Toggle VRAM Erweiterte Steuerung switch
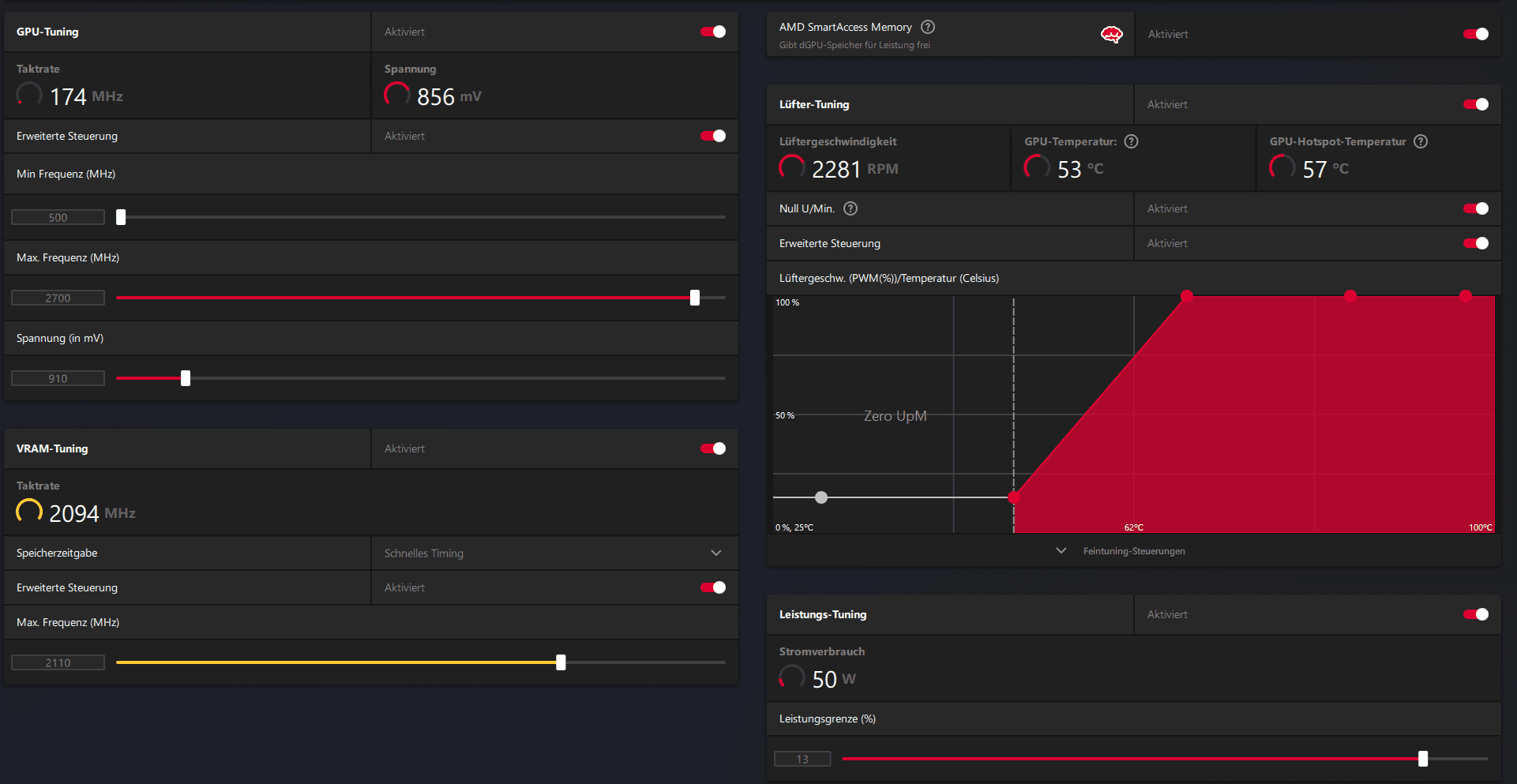The height and width of the screenshot is (784, 1517). (x=713, y=587)
